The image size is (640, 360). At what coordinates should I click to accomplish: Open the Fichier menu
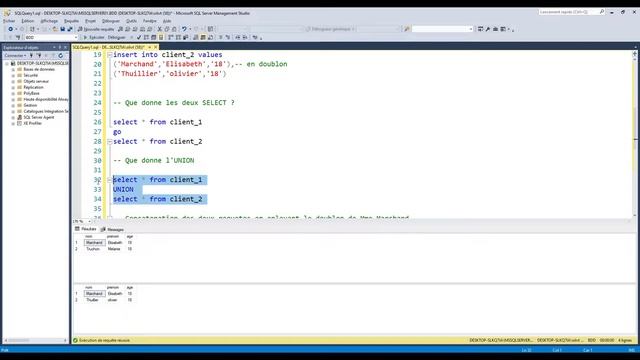tap(9, 21)
